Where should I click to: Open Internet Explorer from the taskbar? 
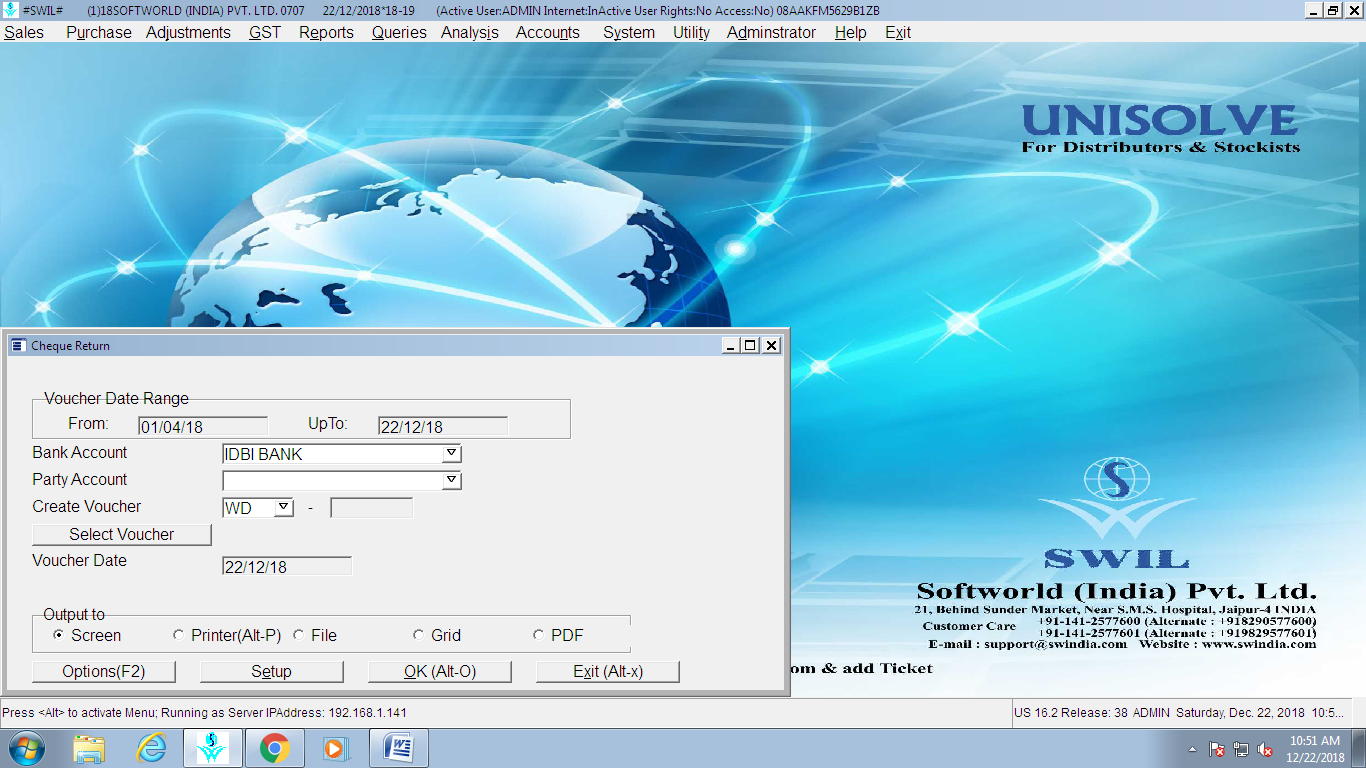[151, 748]
